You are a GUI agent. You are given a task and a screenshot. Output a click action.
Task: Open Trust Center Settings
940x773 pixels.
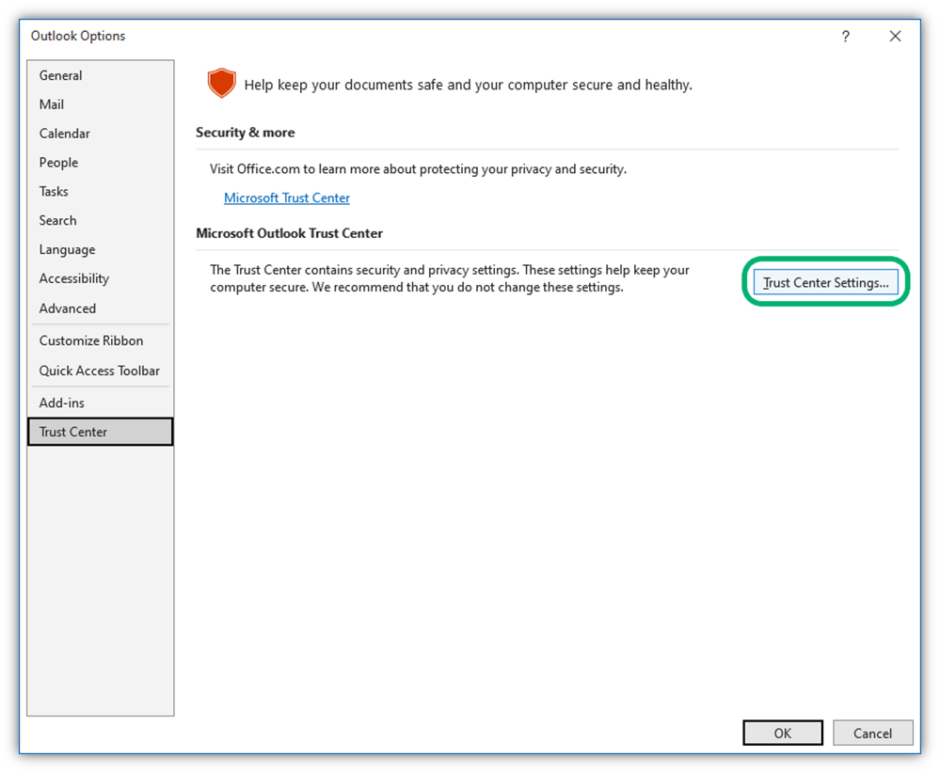826,282
